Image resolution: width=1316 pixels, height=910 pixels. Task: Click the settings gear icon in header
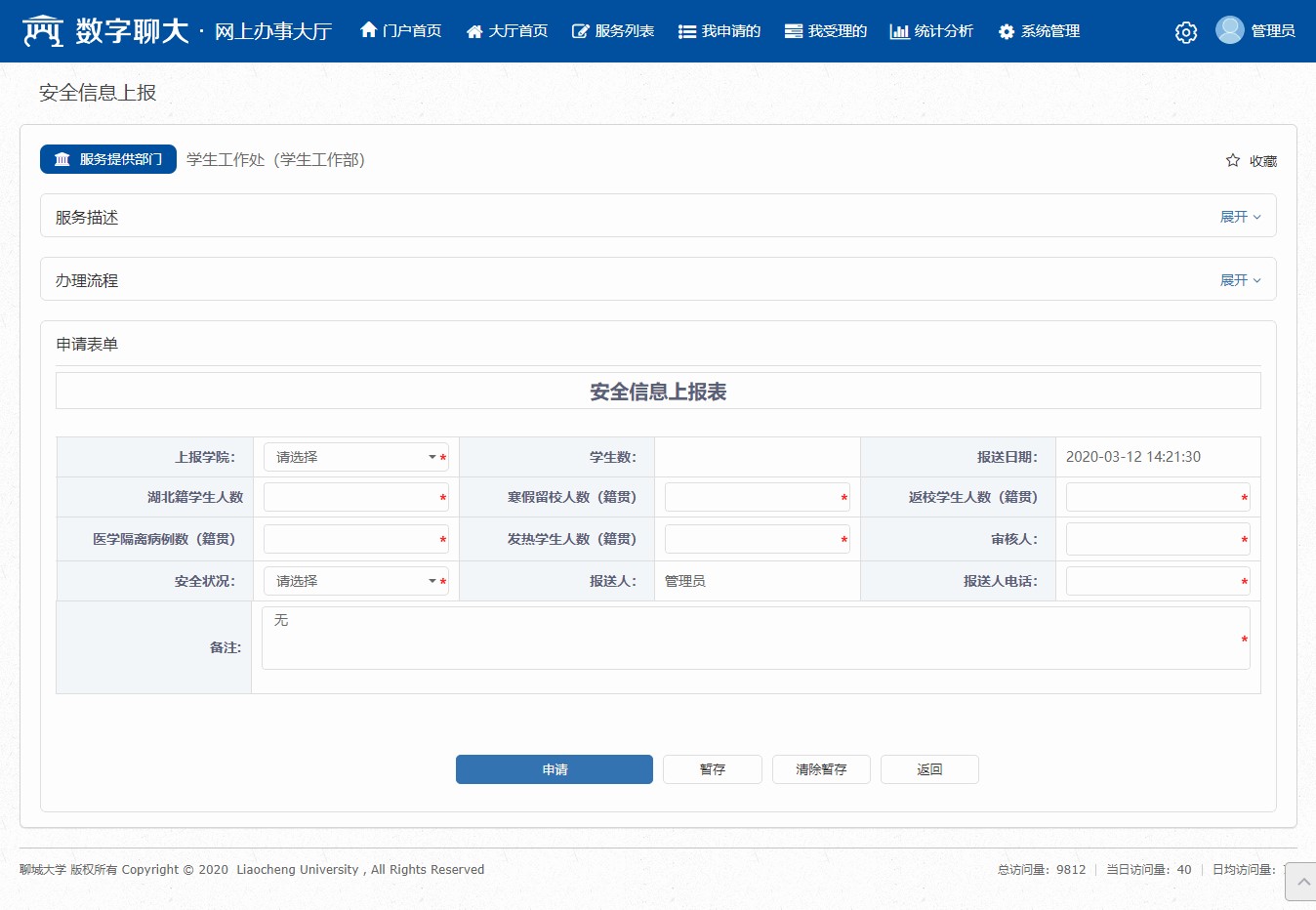coord(1185,32)
